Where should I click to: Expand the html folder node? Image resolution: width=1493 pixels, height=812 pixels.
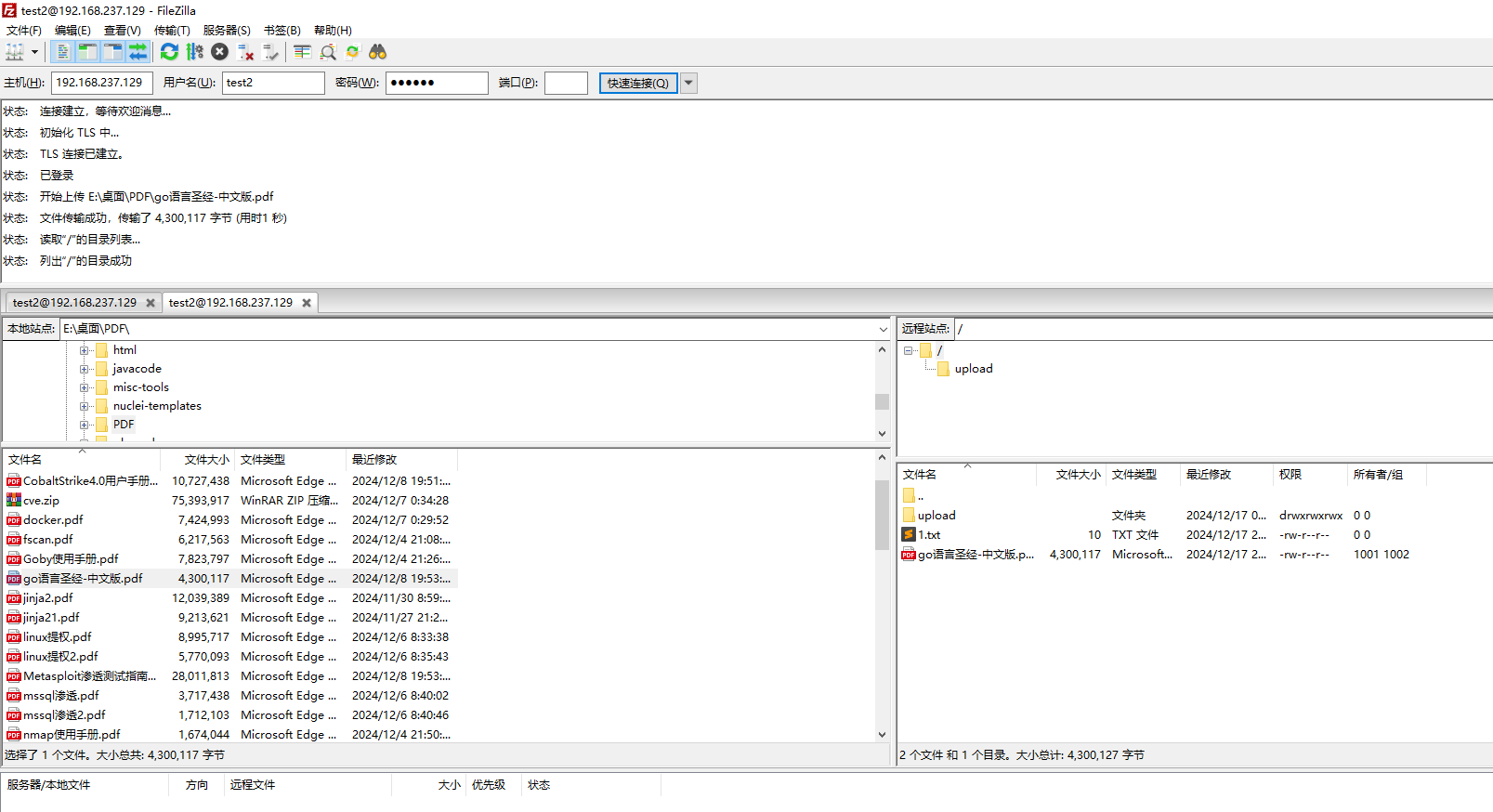click(85, 350)
